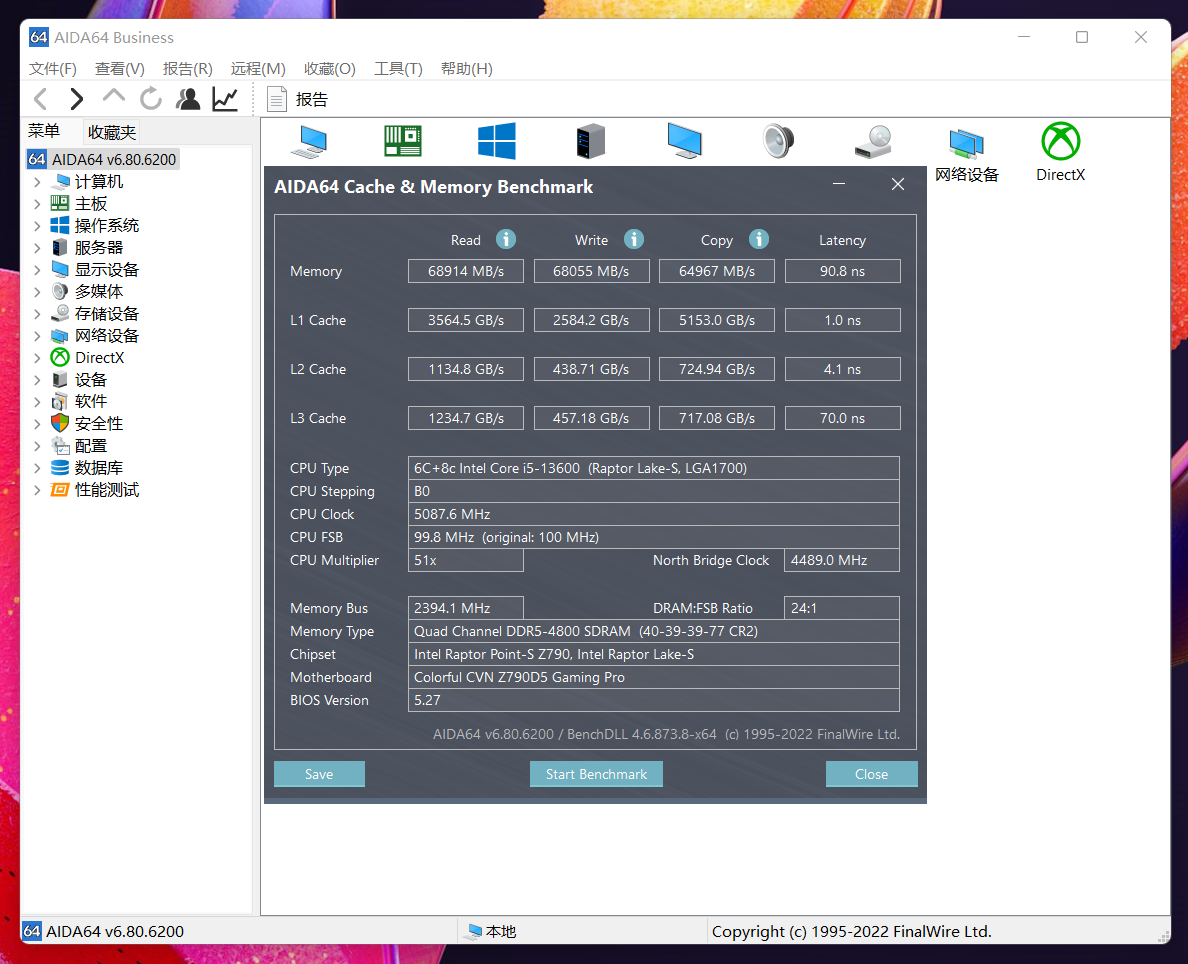The width and height of the screenshot is (1188, 964).
Task: Click the Save button
Action: pos(319,774)
